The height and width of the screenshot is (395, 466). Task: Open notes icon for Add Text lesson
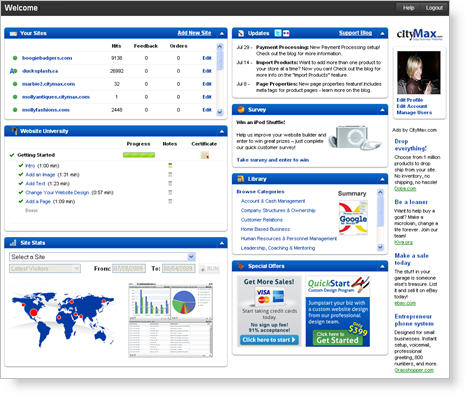tap(170, 183)
